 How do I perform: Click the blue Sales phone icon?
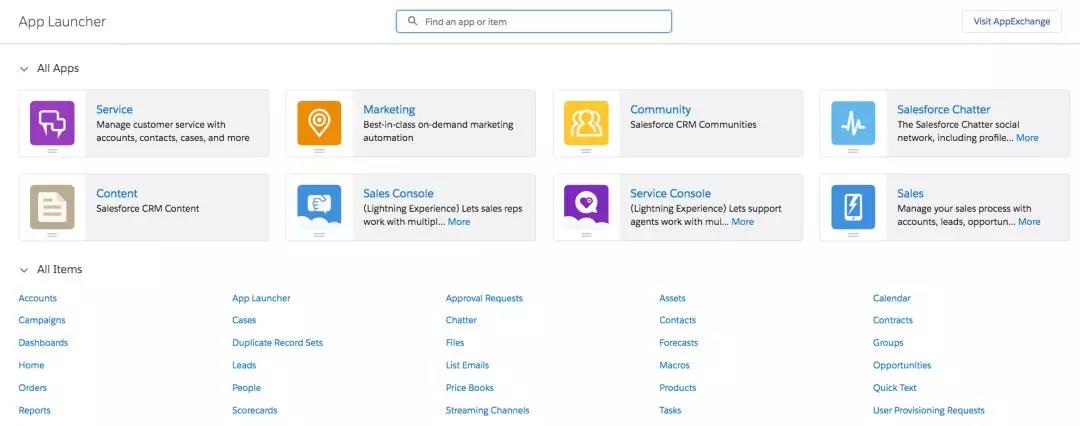pos(852,207)
